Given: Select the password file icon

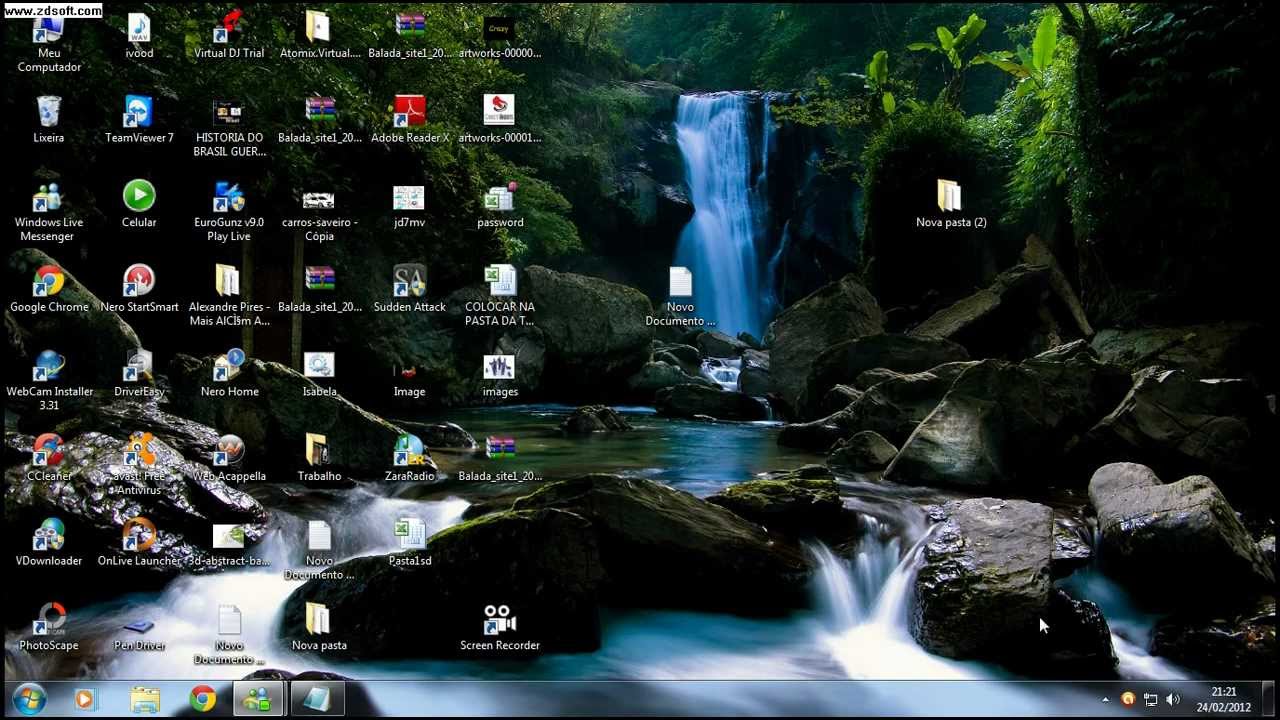Looking at the screenshot, I should (x=499, y=204).
